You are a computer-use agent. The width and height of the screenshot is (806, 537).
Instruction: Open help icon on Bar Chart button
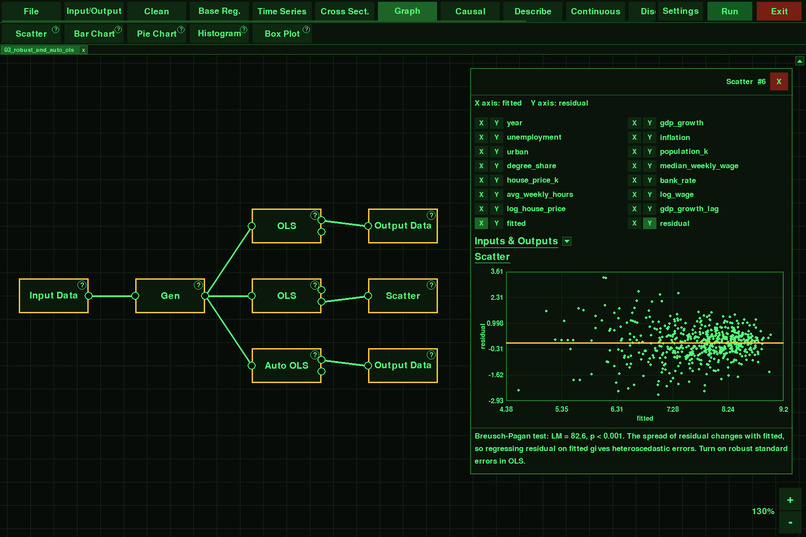coord(118,29)
